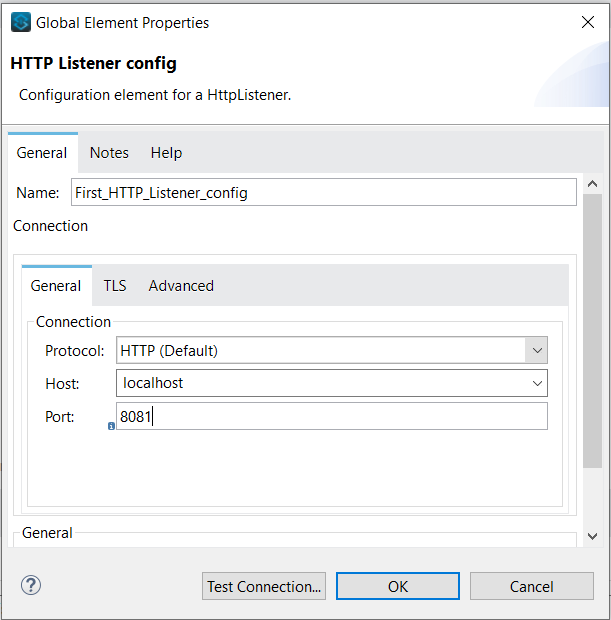Click into the Port field
This screenshot has width=611, height=620.
[x=332, y=416]
